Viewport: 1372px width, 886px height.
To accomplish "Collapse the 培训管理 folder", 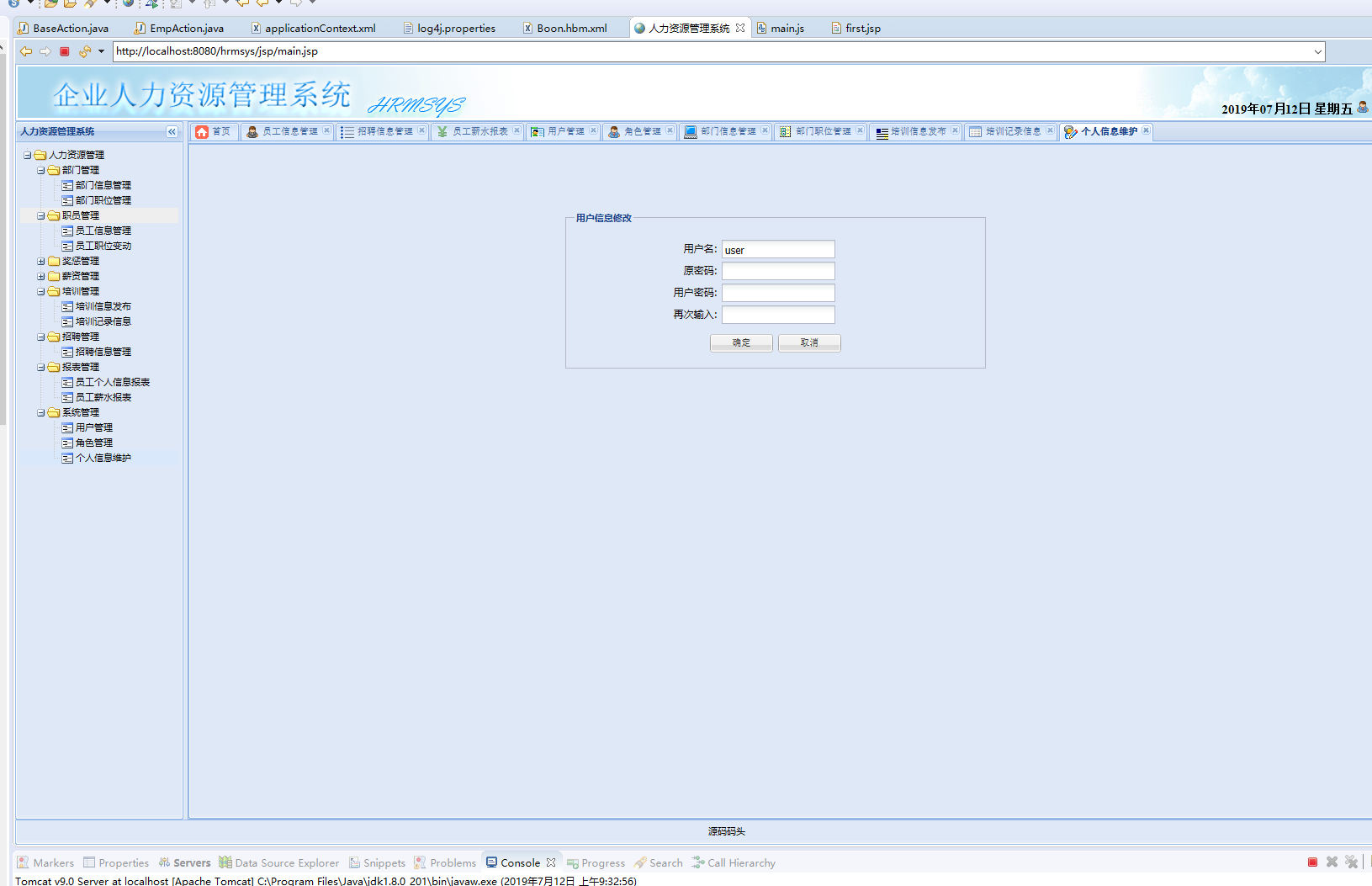I will pyautogui.click(x=41, y=291).
